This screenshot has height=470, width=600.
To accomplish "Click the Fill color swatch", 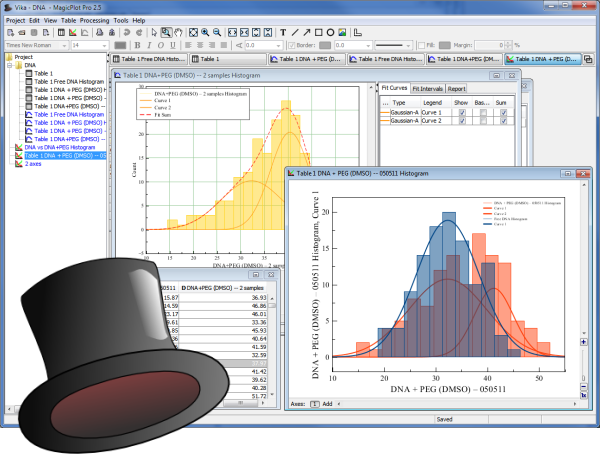I will pos(444,46).
